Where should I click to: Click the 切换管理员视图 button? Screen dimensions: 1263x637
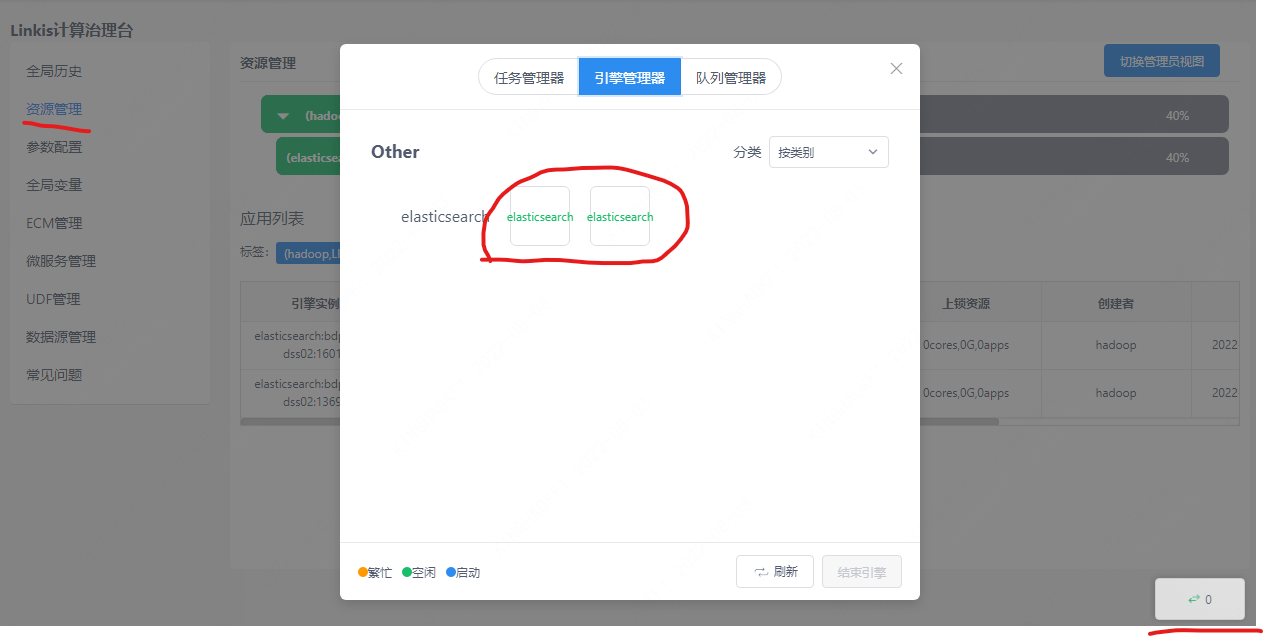pos(1161,61)
